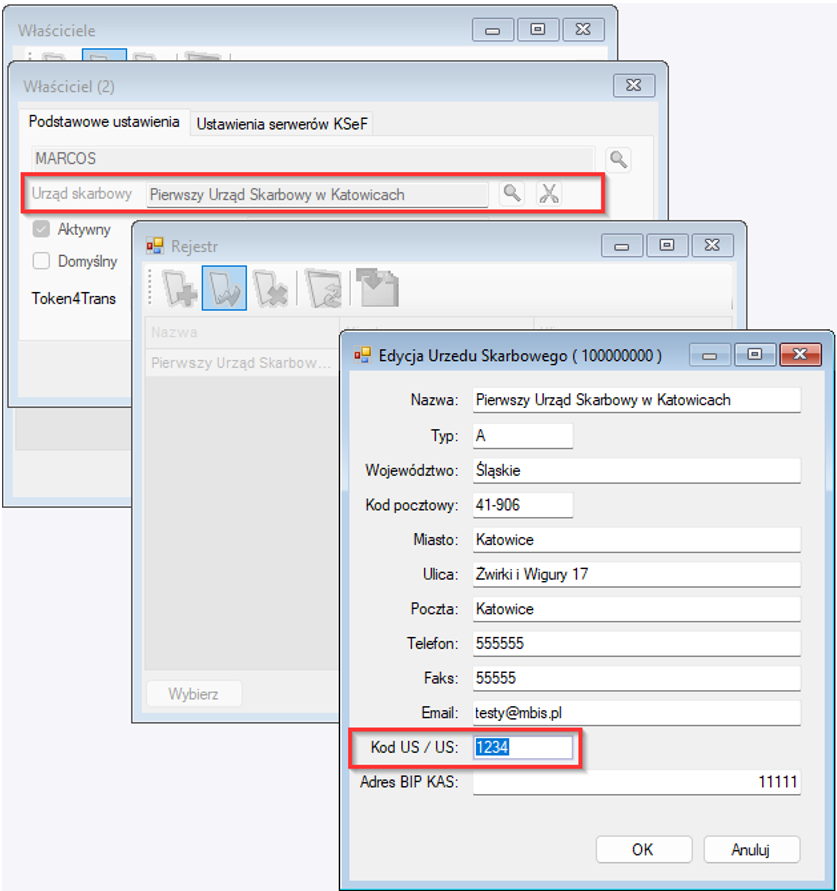Click the refresh list icon in Rejestr toolbar
This screenshot has height=891, width=837.
(324, 289)
